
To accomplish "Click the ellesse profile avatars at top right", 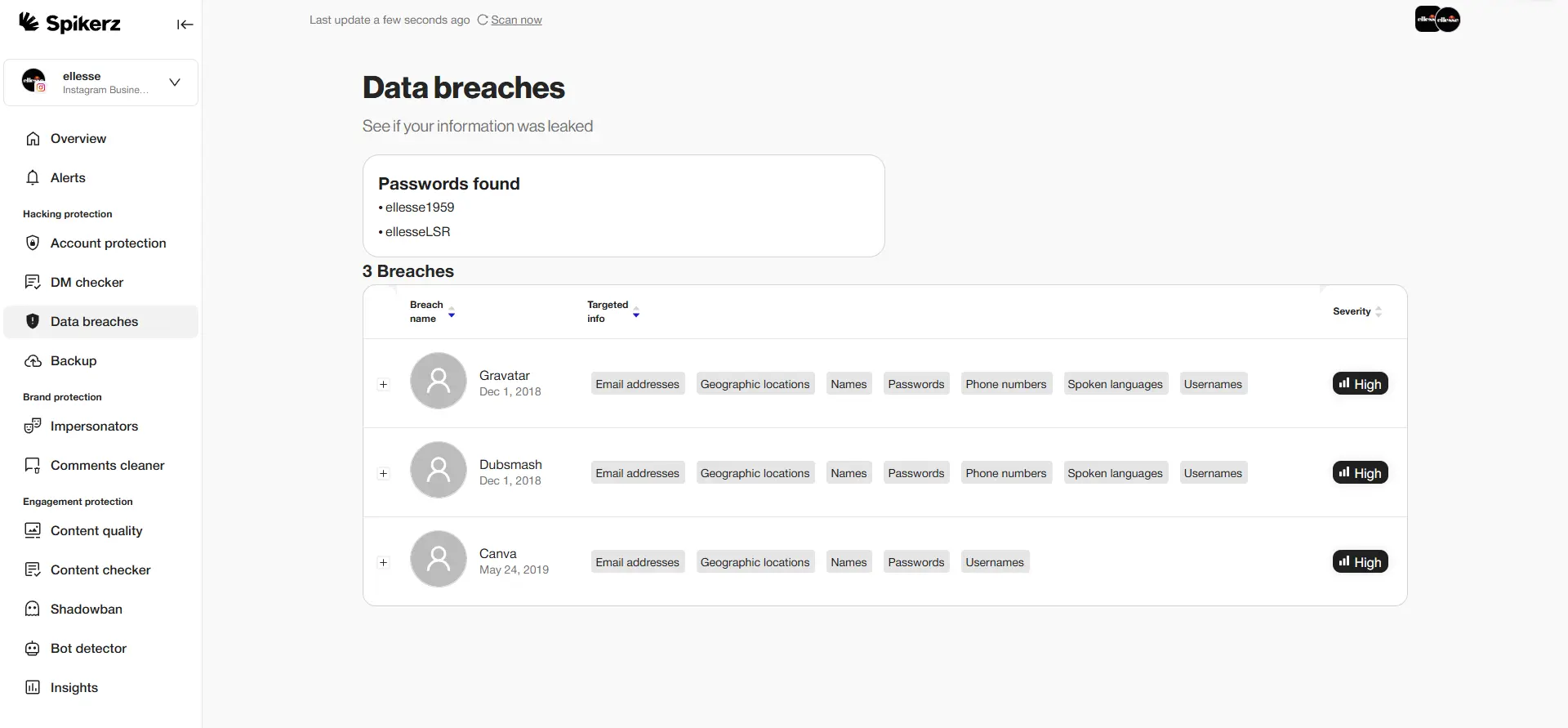I will coord(1437,20).
